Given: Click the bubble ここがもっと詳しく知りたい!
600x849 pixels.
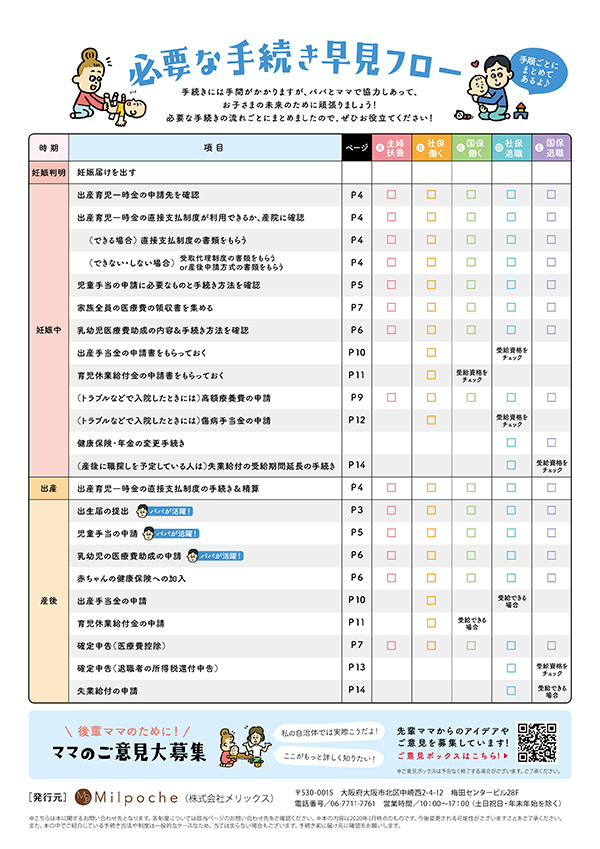Looking at the screenshot, I should (329, 757).
